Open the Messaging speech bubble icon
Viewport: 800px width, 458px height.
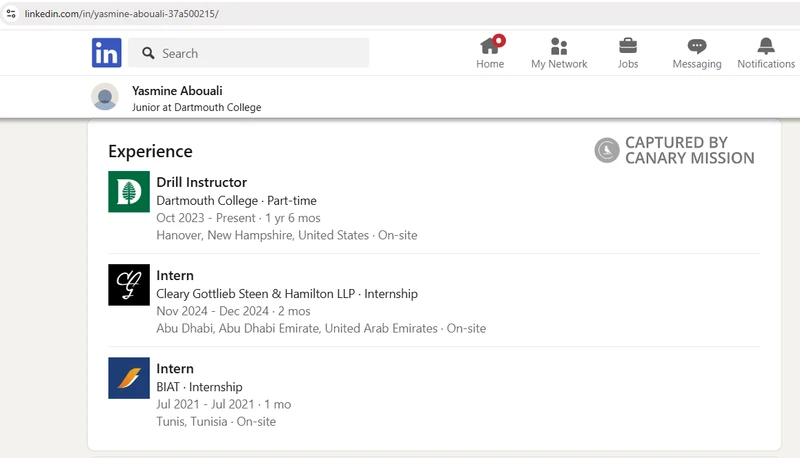coord(696,46)
